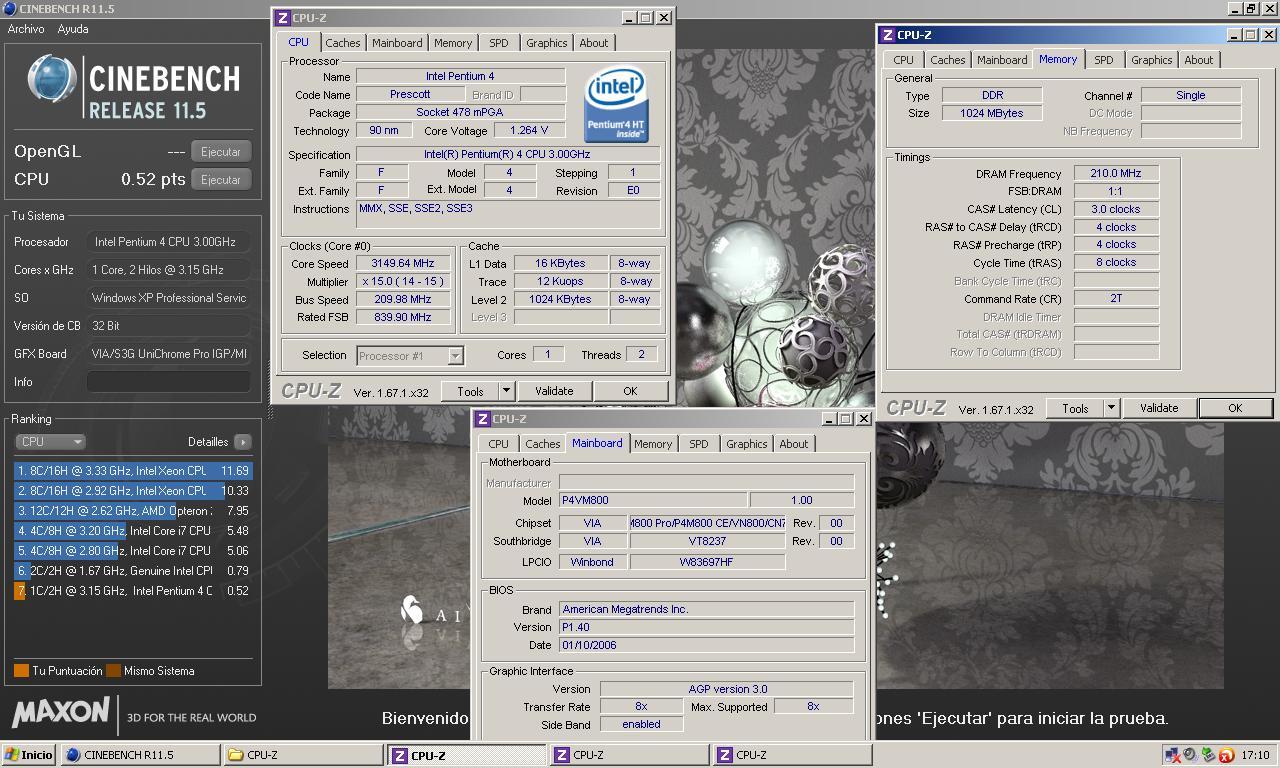Select the 8C/16H @ 3.33 GHz Xeon ranking row
The width and height of the screenshot is (1280, 768).
click(x=133, y=470)
